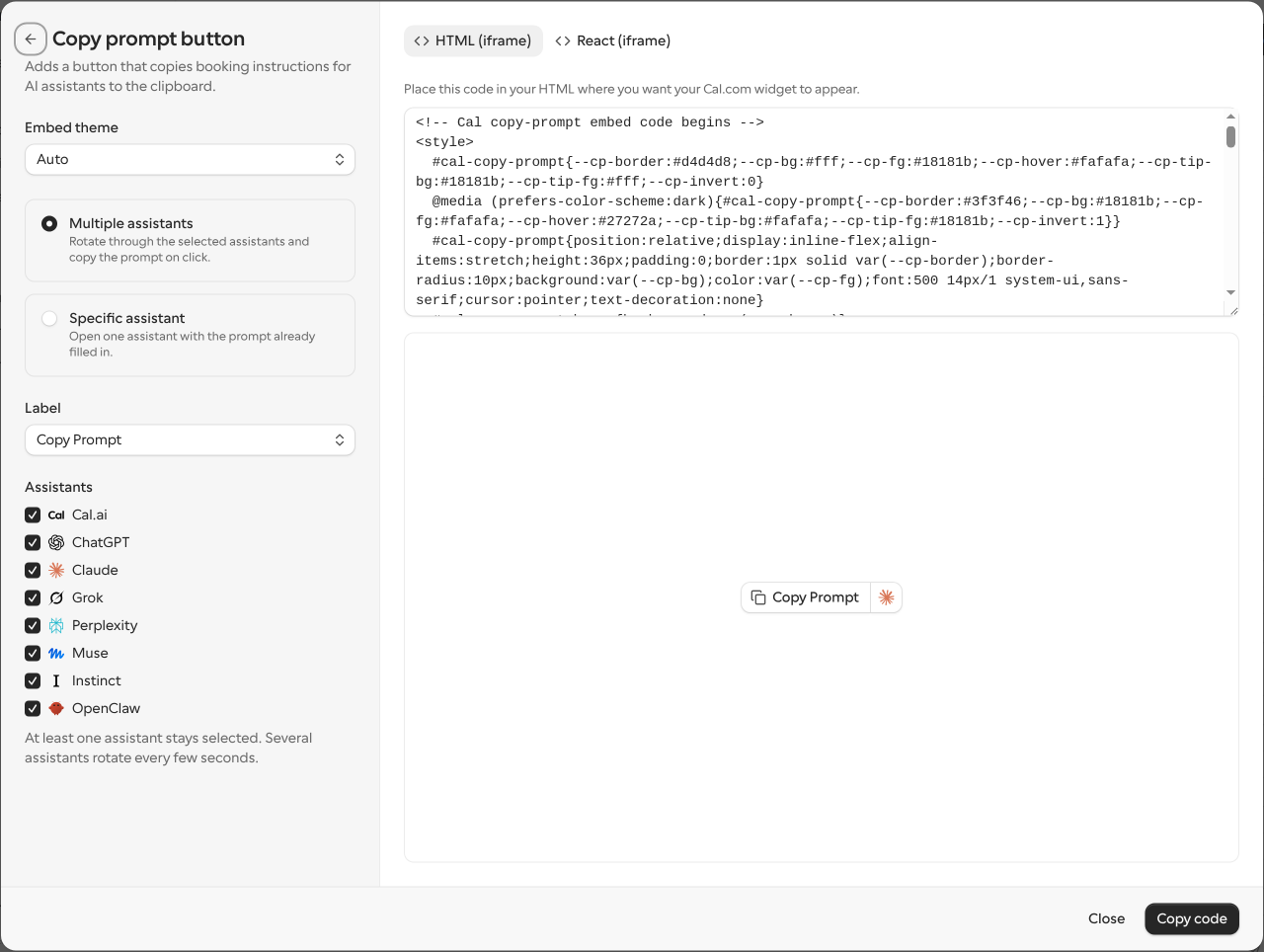Click the Muse logo icon

56,653
